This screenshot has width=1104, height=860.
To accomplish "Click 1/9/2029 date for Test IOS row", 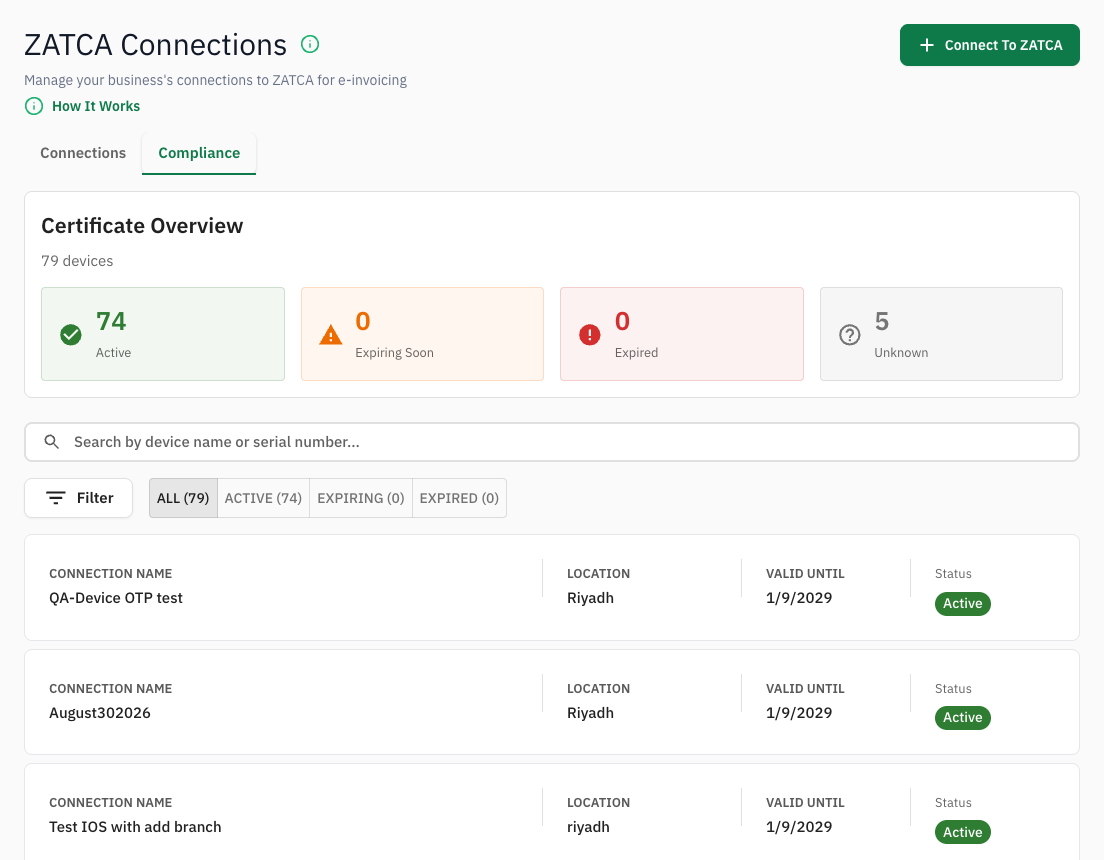I will 799,827.
